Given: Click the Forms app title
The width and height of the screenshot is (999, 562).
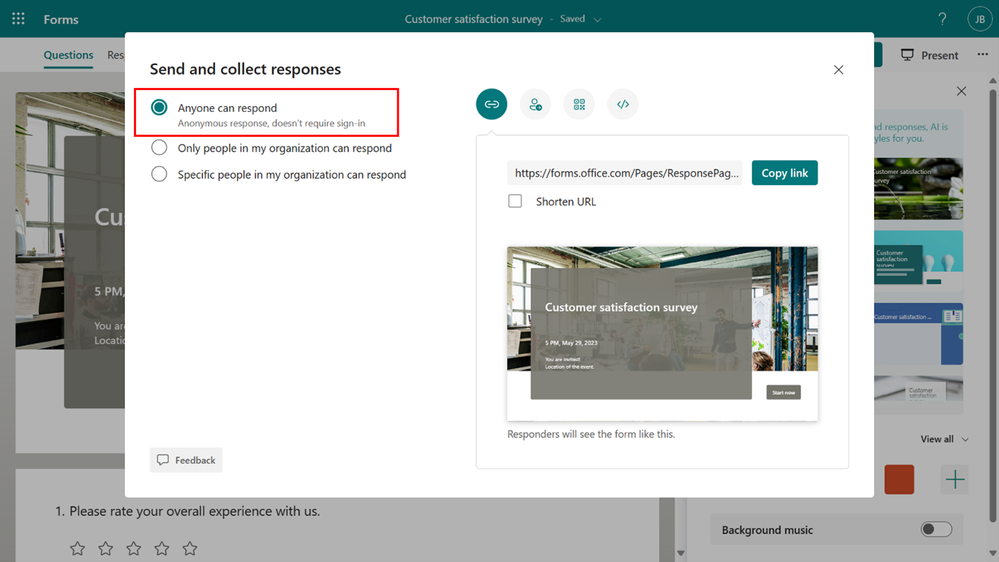Looking at the screenshot, I should point(61,20).
